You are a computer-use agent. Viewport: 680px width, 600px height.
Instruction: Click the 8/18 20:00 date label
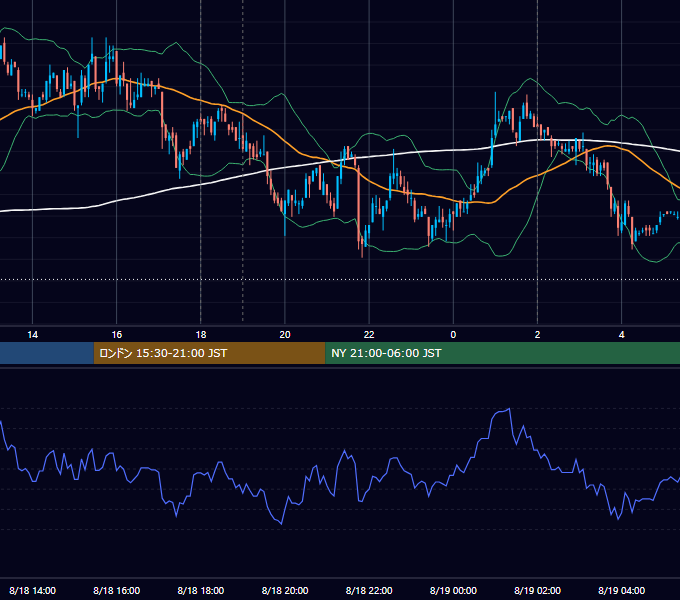[285, 590]
